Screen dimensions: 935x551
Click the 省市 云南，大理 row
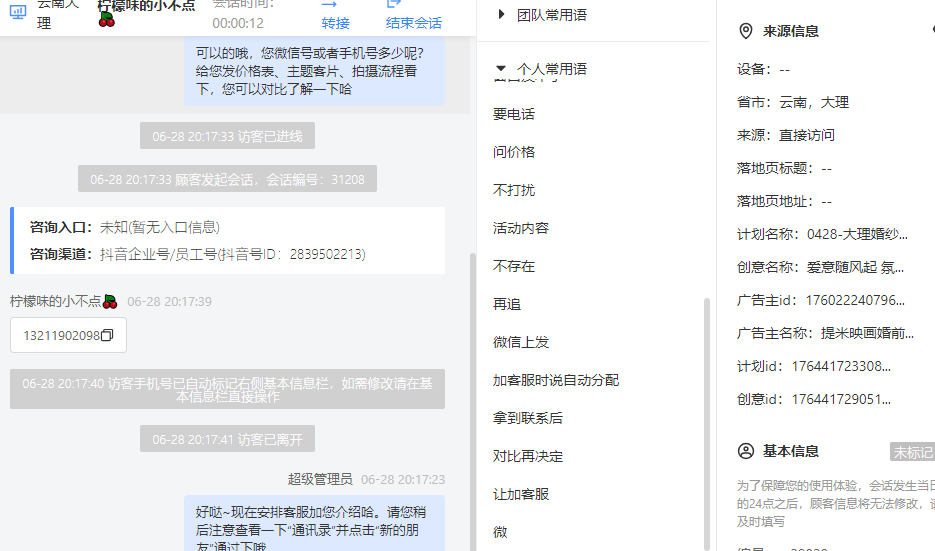792,102
